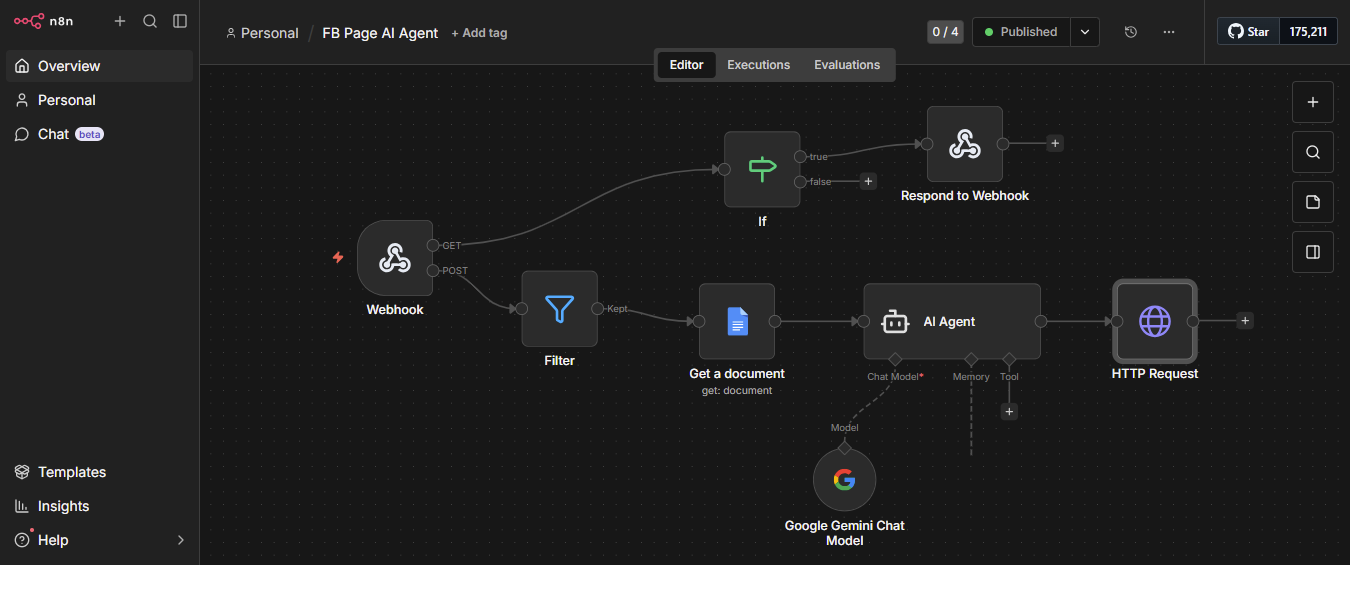Click the FB Page AI Agent workflow name
Viewport: 1350px width, 598px height.
pyautogui.click(x=380, y=33)
